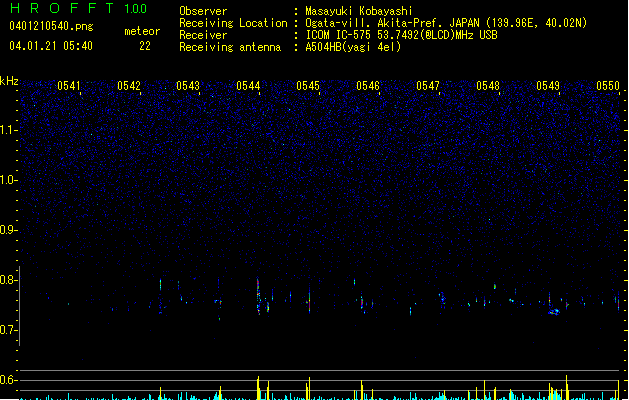Image resolution: width=629 pixels, height=400 pixels.
Task: Click the 0.9 kHz axis label
Action: [8, 230]
